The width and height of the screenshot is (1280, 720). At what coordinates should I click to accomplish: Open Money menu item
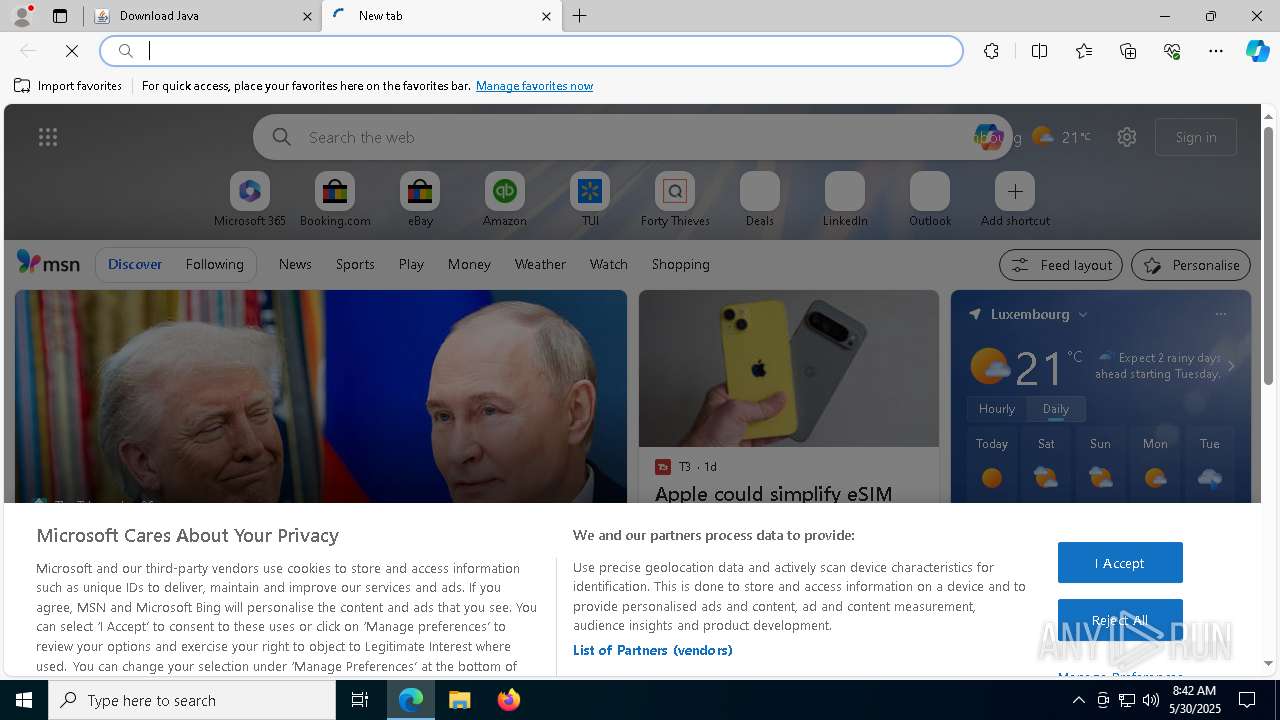[x=469, y=264]
